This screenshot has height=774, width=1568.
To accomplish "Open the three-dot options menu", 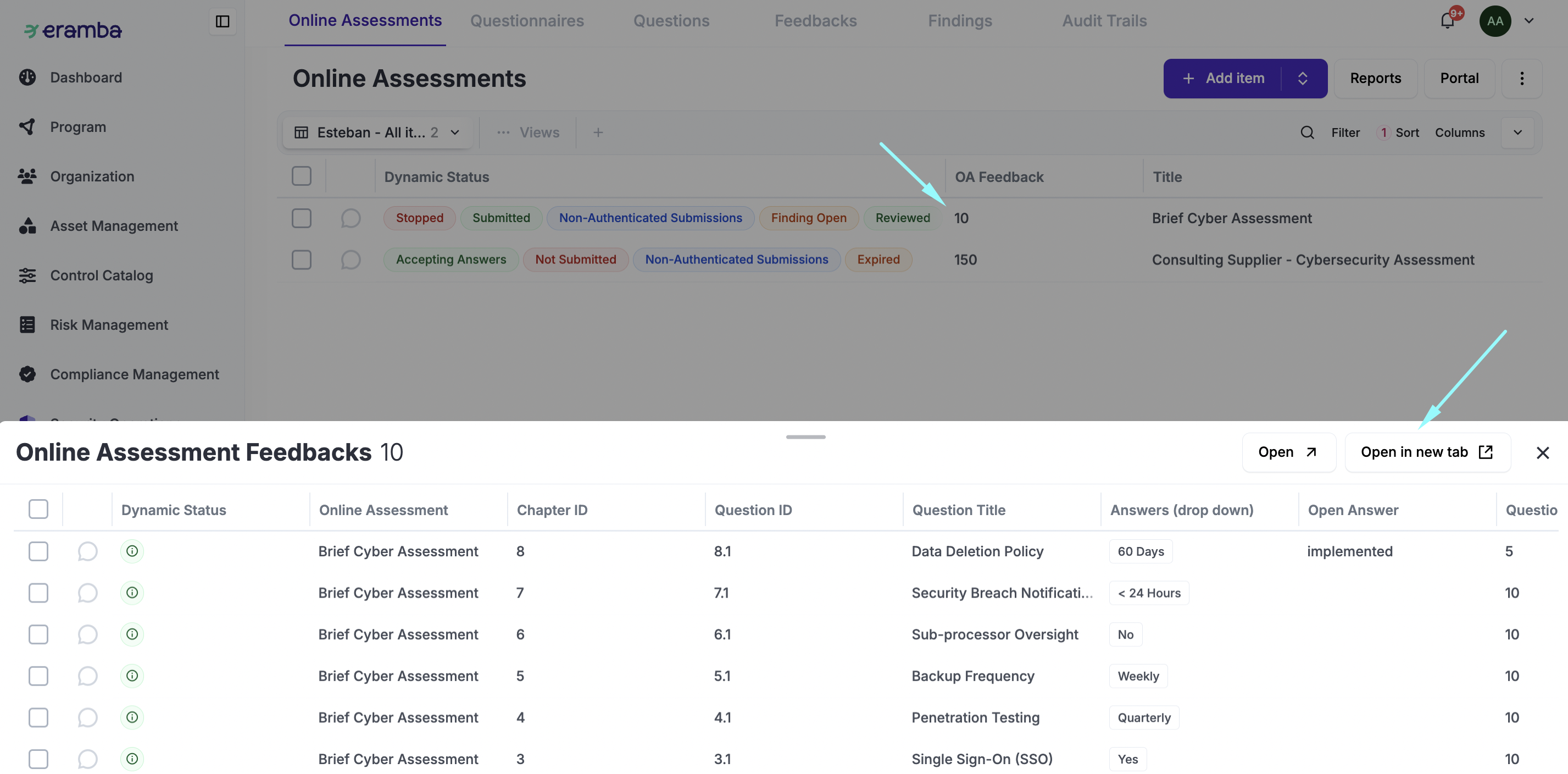I will tap(1521, 78).
